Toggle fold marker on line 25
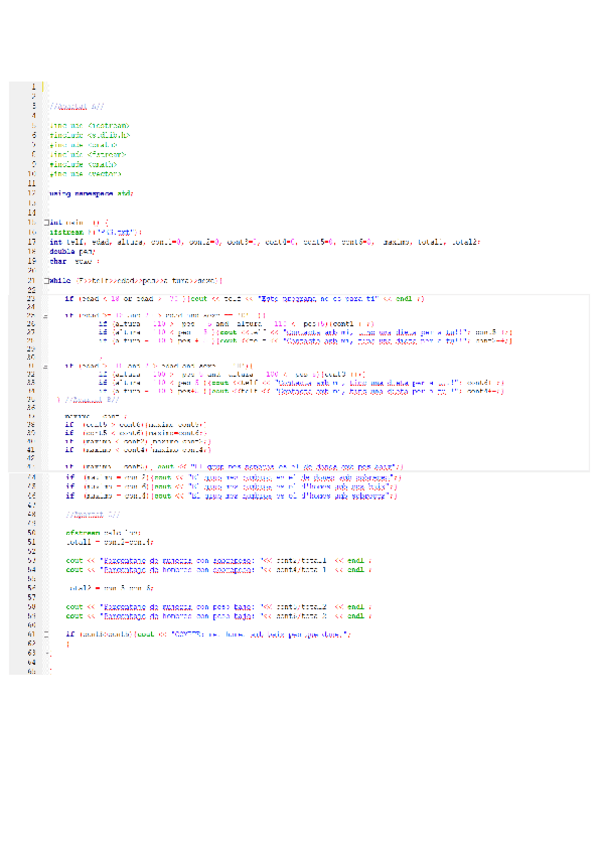The width and height of the screenshot is (600, 848). (45, 316)
